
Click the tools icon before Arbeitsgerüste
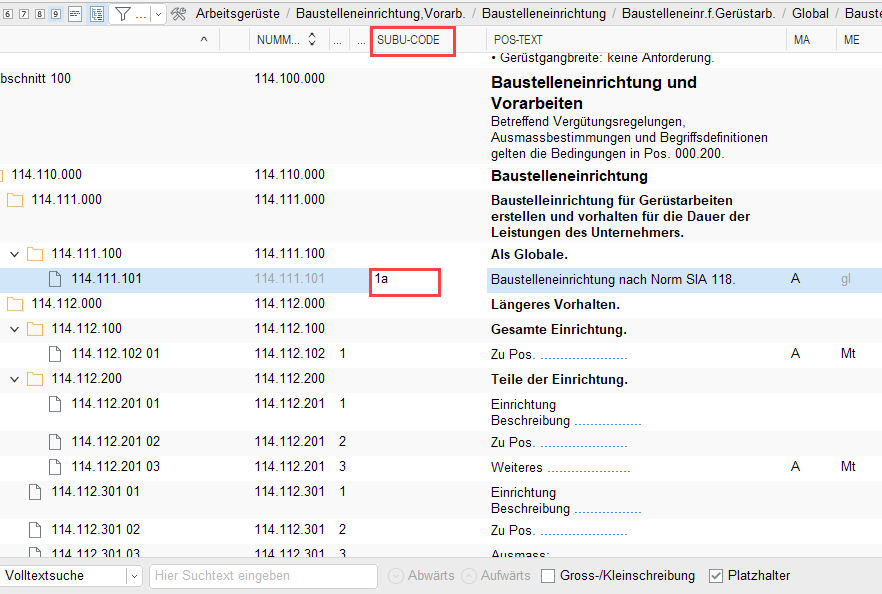tap(179, 14)
